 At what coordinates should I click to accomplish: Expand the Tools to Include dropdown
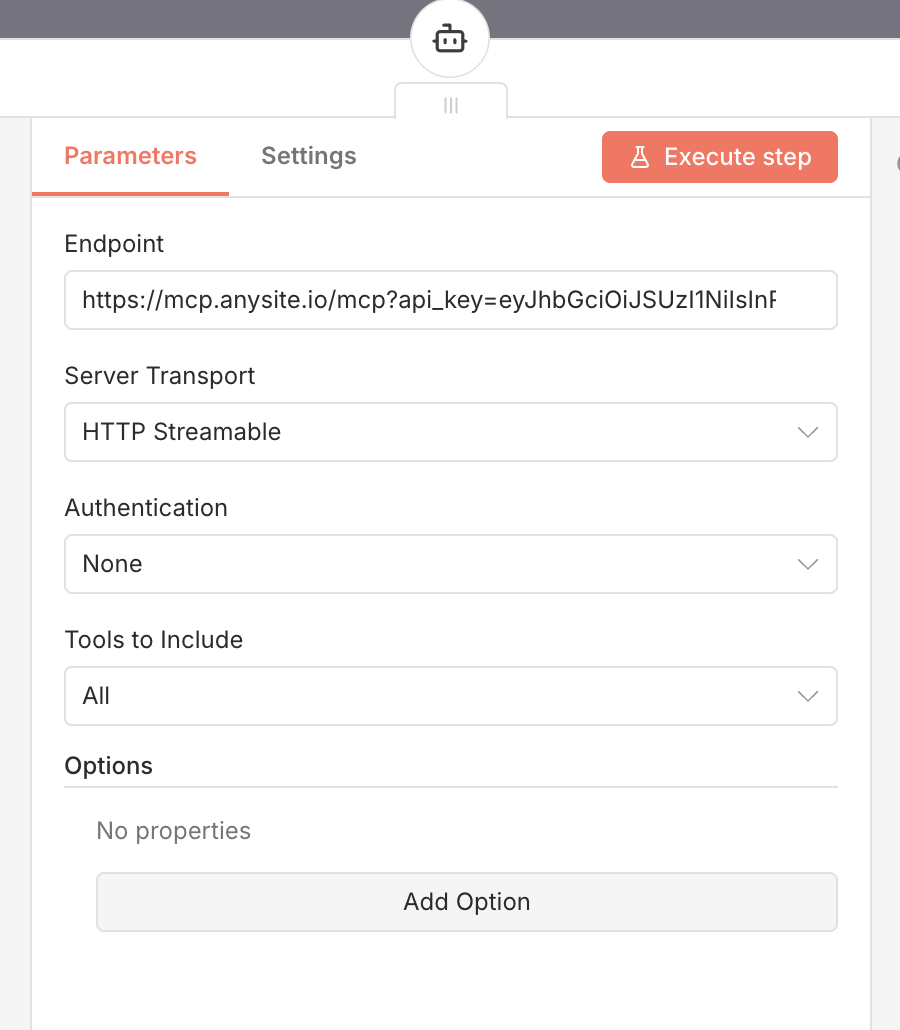[450, 696]
